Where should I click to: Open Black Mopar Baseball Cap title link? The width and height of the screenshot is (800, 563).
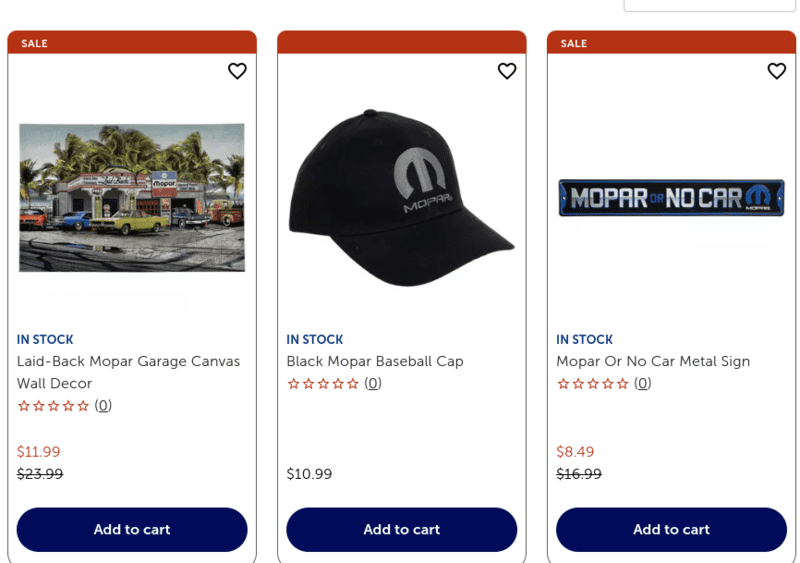[375, 361]
